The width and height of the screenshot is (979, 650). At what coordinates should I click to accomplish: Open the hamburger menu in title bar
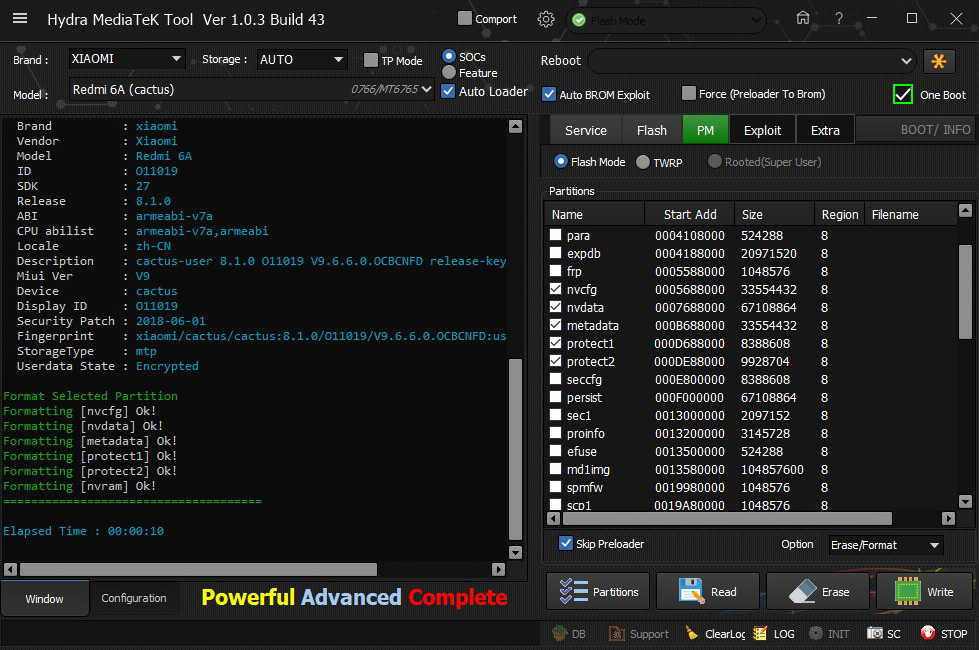coord(20,19)
